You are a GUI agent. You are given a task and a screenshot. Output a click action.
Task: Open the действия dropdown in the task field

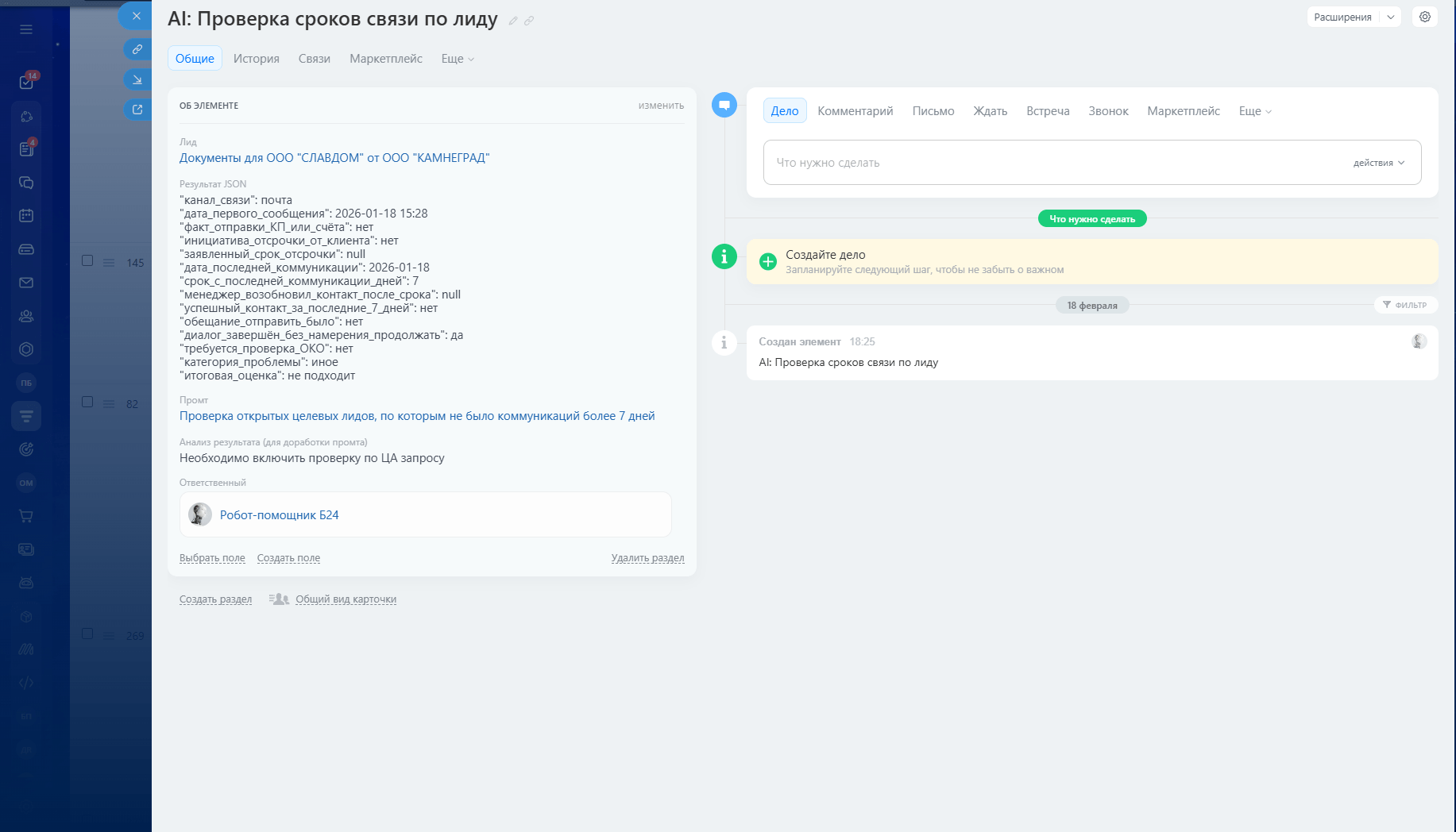[x=1379, y=163]
